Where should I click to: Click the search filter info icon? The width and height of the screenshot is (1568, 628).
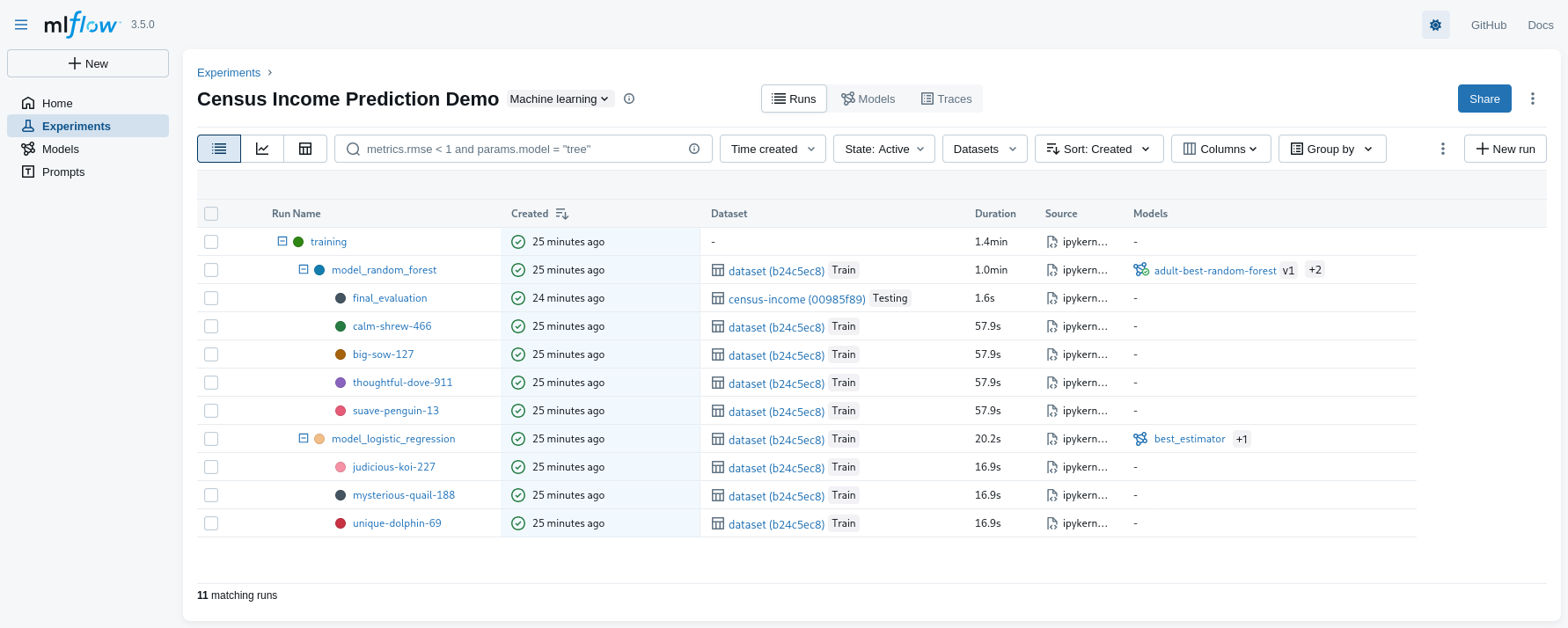[x=694, y=149]
